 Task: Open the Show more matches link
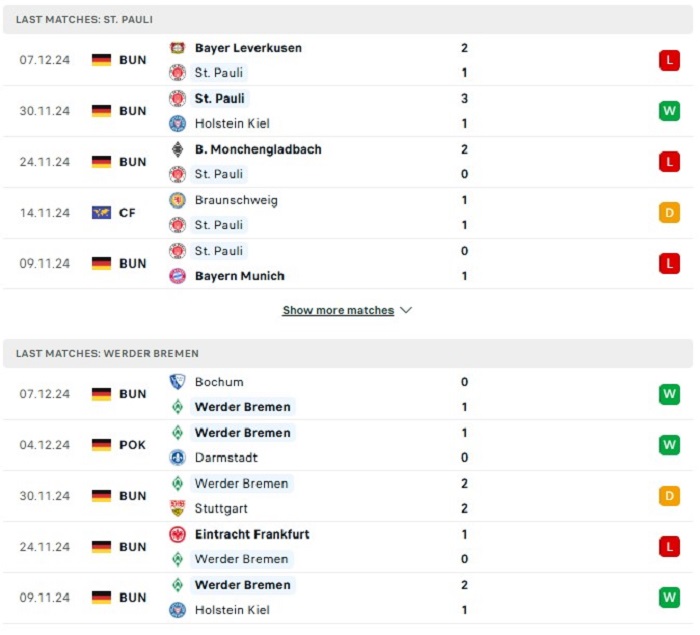pyautogui.click(x=338, y=310)
